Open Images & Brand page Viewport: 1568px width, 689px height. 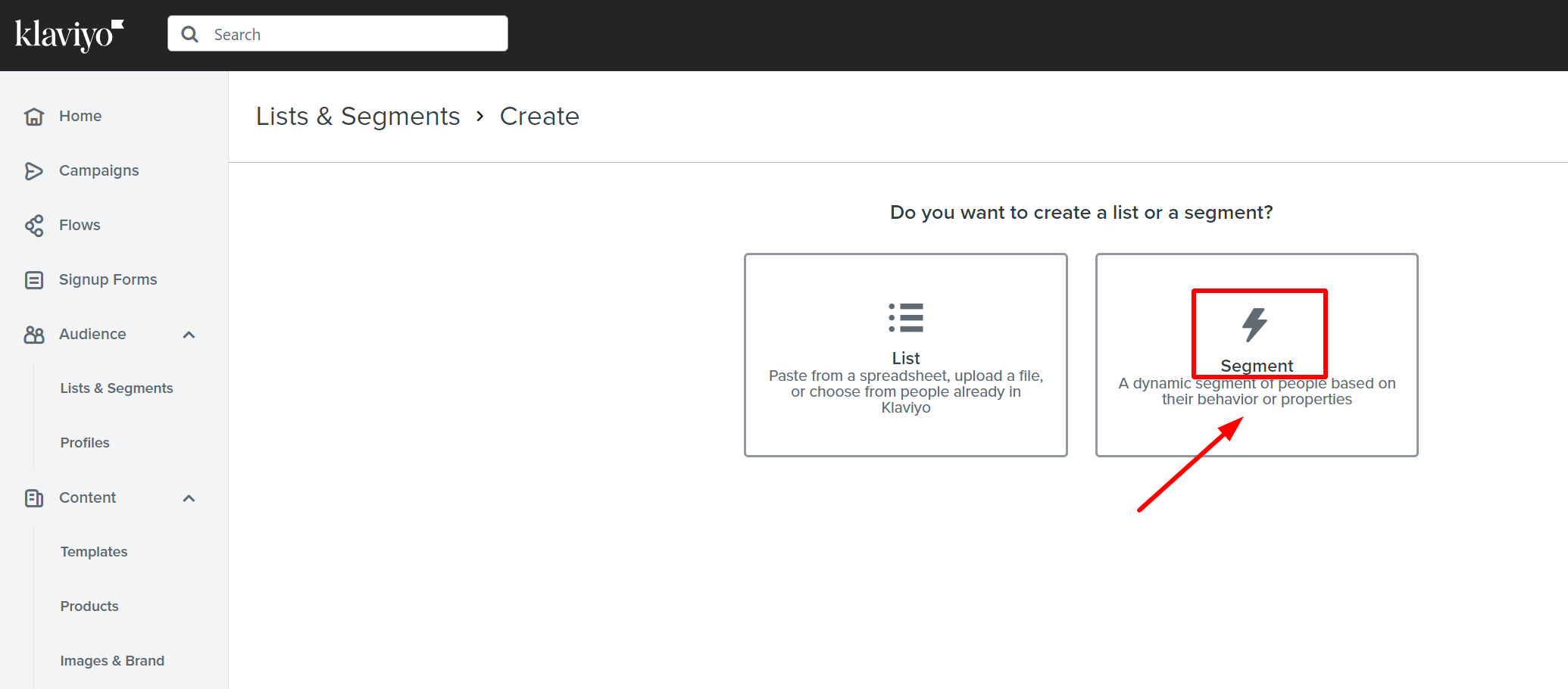pos(112,661)
